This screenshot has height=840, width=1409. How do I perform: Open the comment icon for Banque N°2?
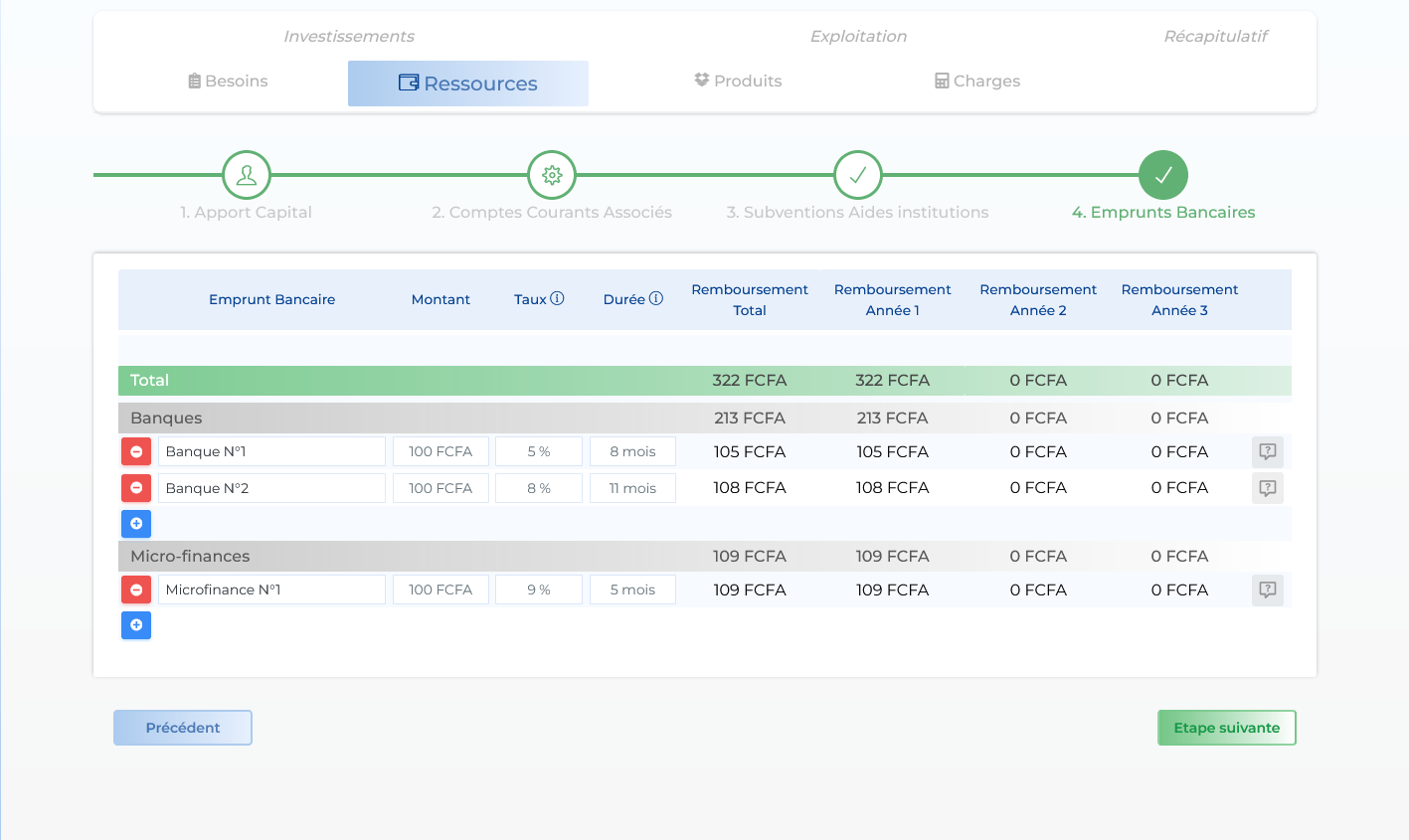coord(1267,488)
